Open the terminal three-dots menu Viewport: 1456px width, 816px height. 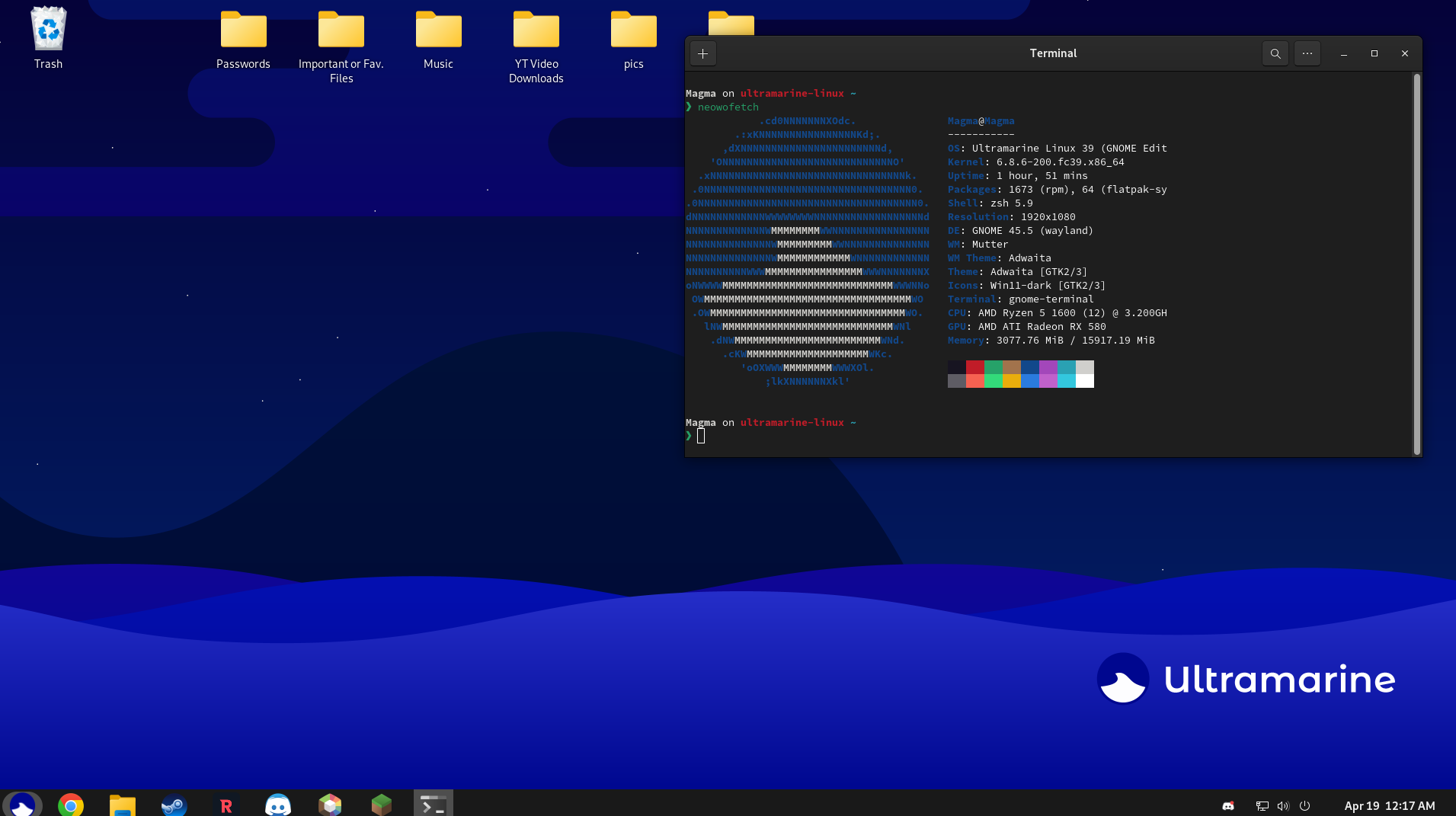(x=1307, y=53)
